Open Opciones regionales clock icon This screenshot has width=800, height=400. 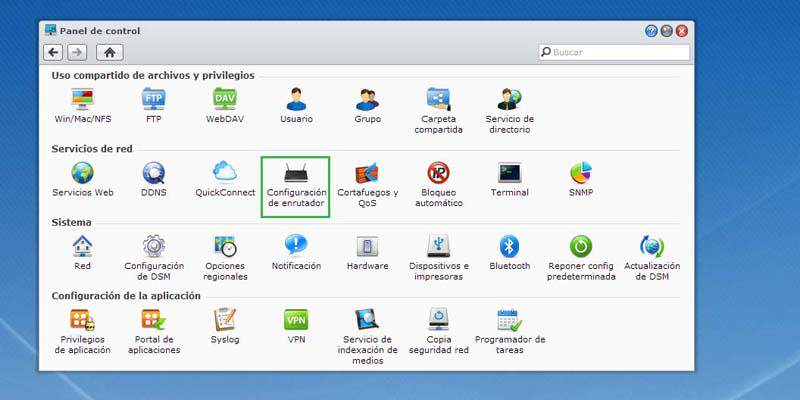pyautogui.click(x=225, y=246)
